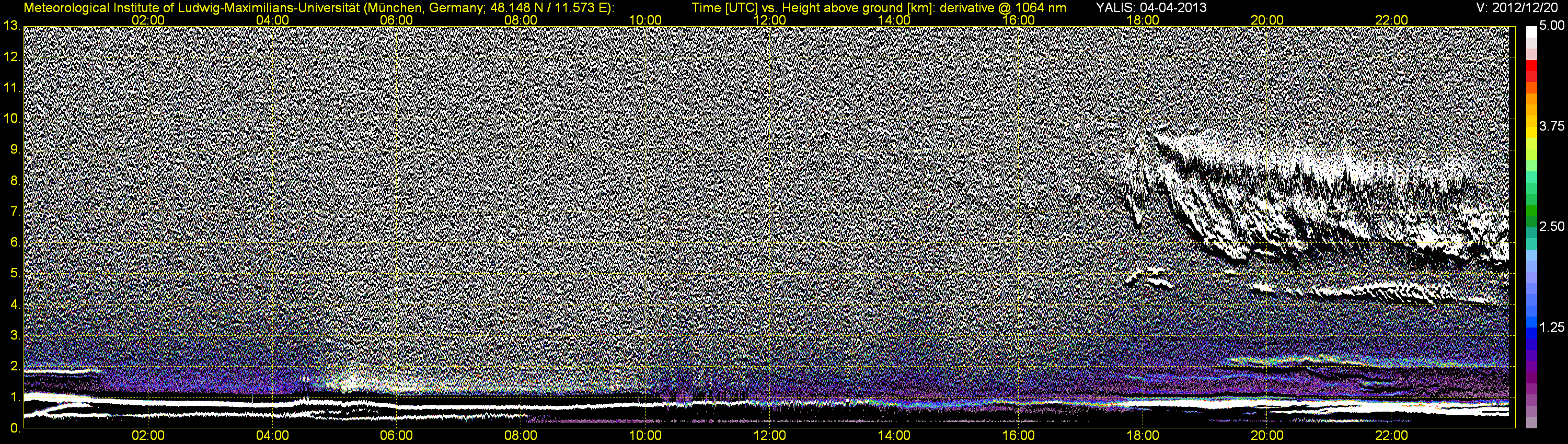Click the height axis label 3.

click(15, 336)
